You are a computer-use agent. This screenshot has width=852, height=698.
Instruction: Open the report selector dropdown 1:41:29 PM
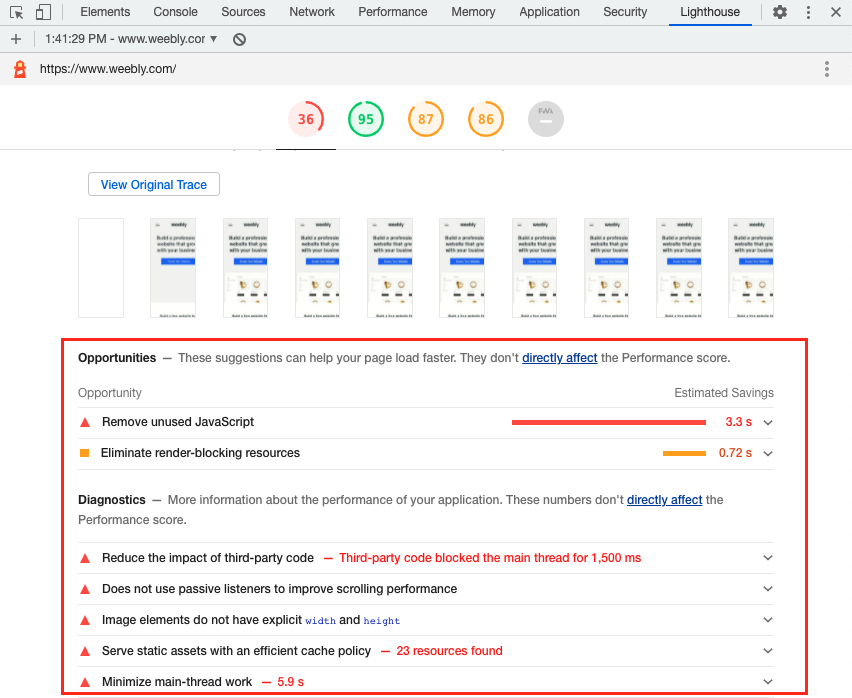click(x=131, y=39)
